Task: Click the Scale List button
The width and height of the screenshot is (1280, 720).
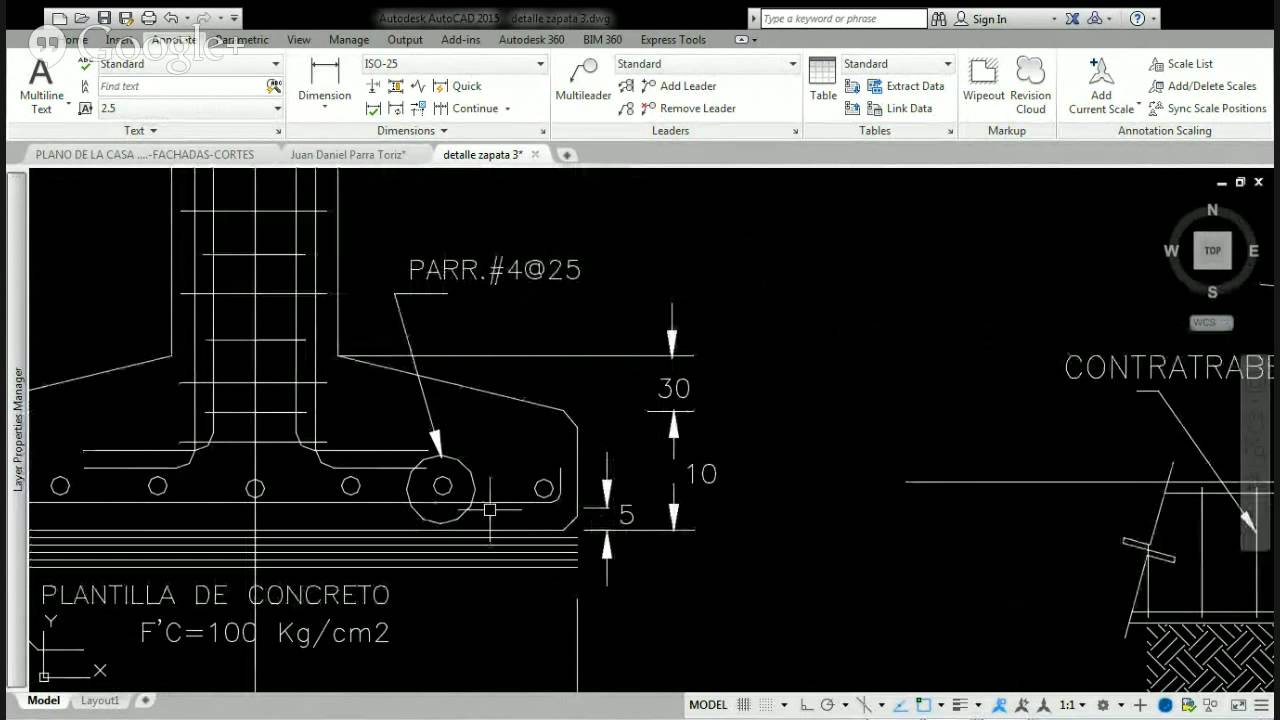Action: (1180, 64)
